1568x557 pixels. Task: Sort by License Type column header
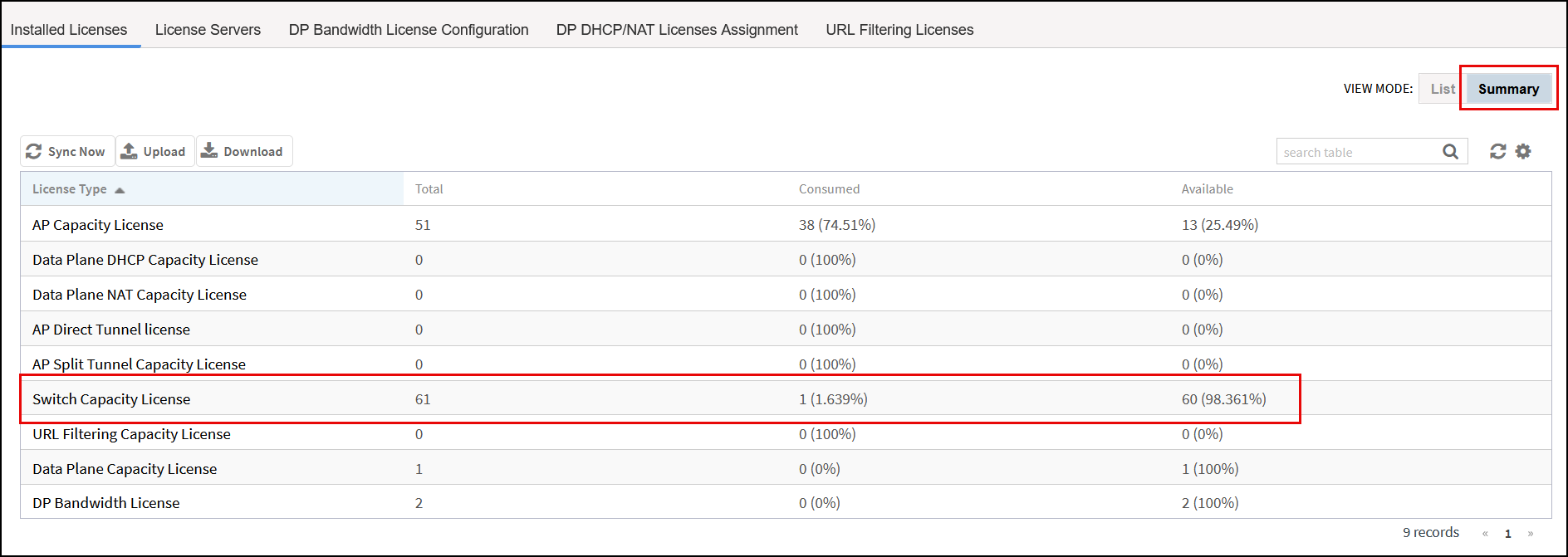tap(212, 189)
